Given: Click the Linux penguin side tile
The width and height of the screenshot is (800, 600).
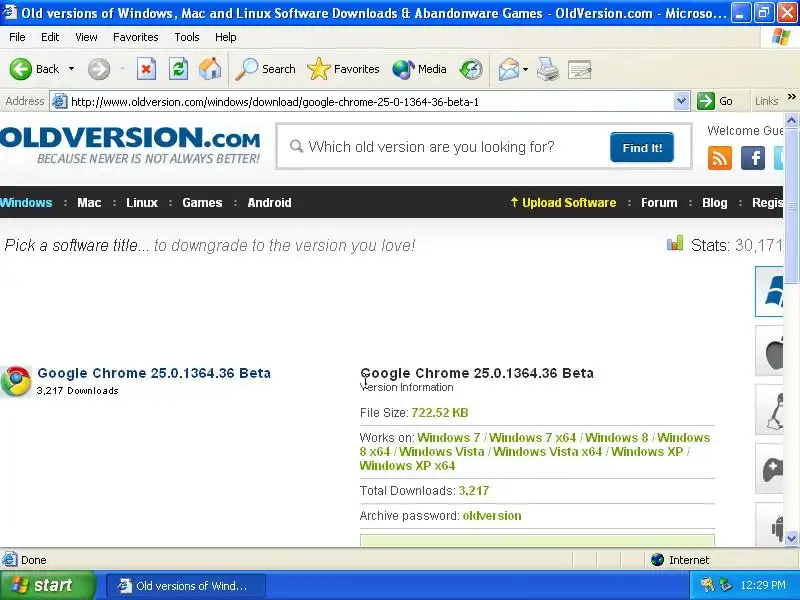Looking at the screenshot, I should point(769,410).
